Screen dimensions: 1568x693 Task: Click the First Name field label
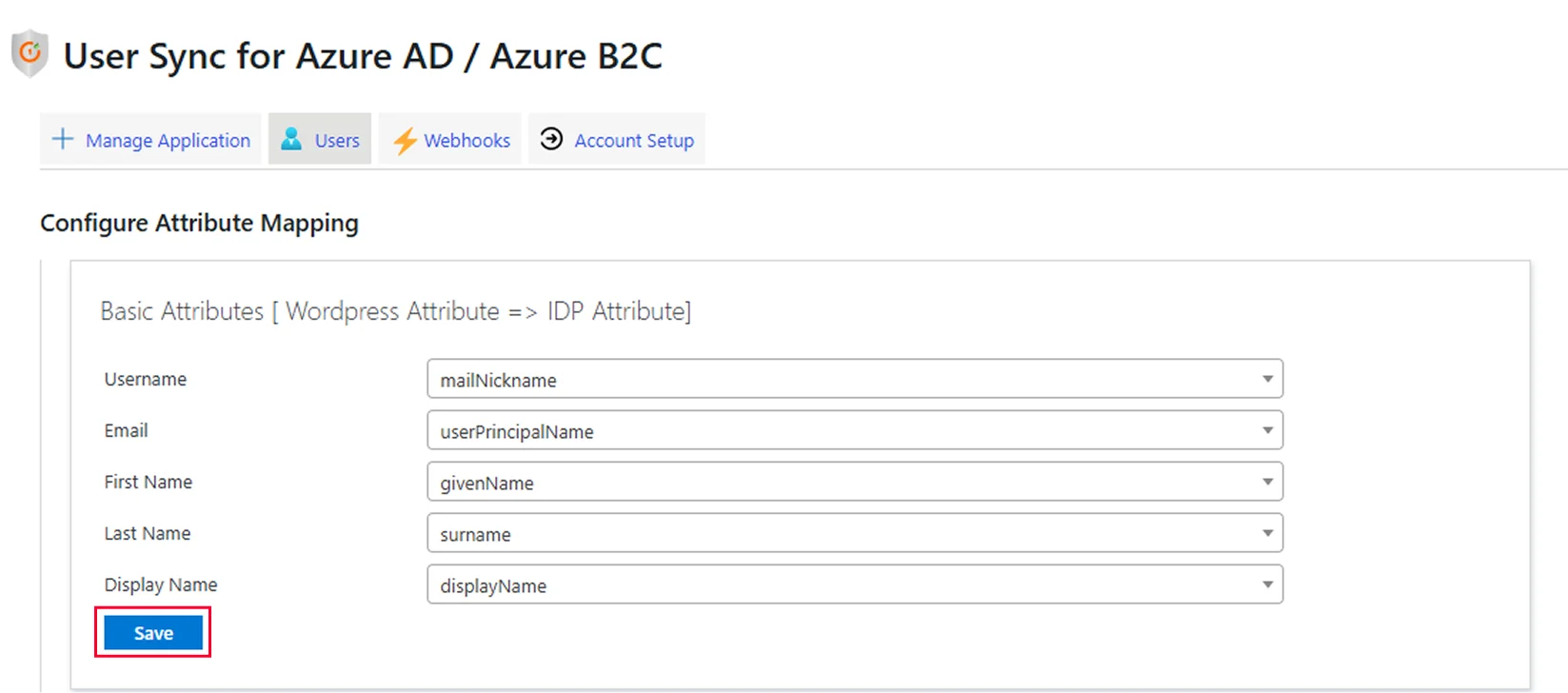coord(149,482)
